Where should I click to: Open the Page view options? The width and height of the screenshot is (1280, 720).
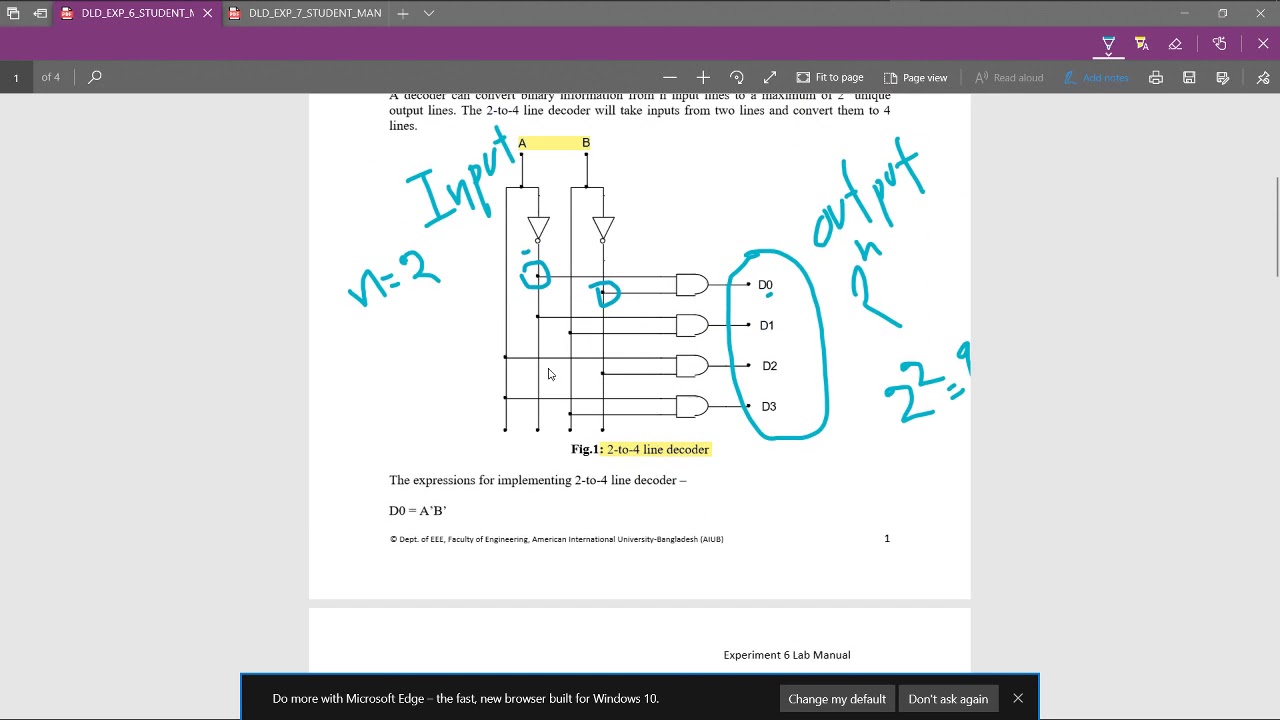click(x=915, y=77)
